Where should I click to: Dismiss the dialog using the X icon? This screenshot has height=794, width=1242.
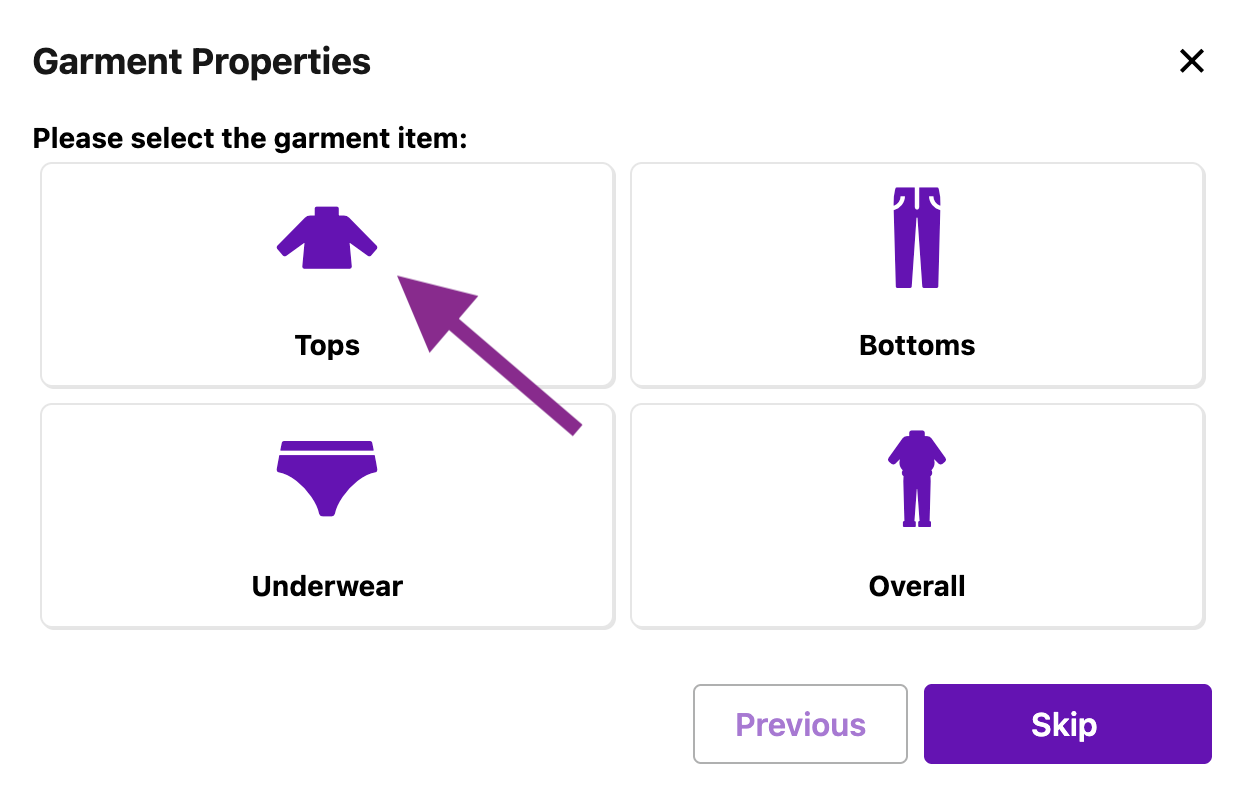click(x=1191, y=62)
